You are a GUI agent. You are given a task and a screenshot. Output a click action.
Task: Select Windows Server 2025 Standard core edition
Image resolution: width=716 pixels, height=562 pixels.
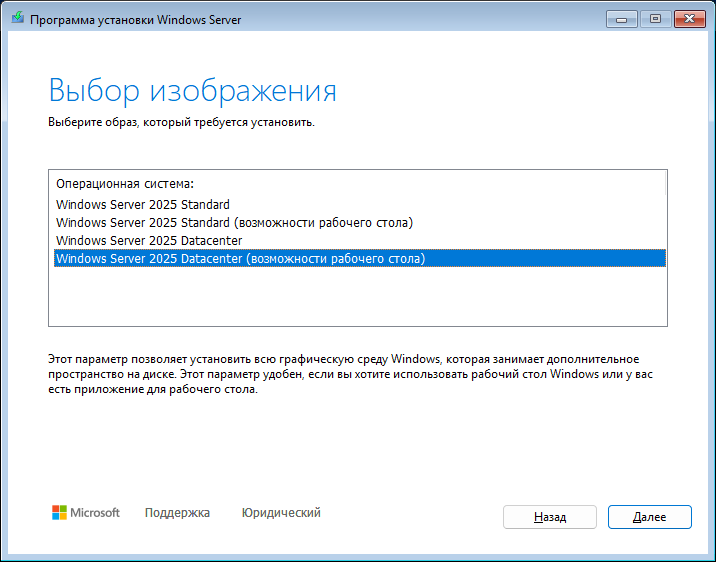(x=360, y=205)
